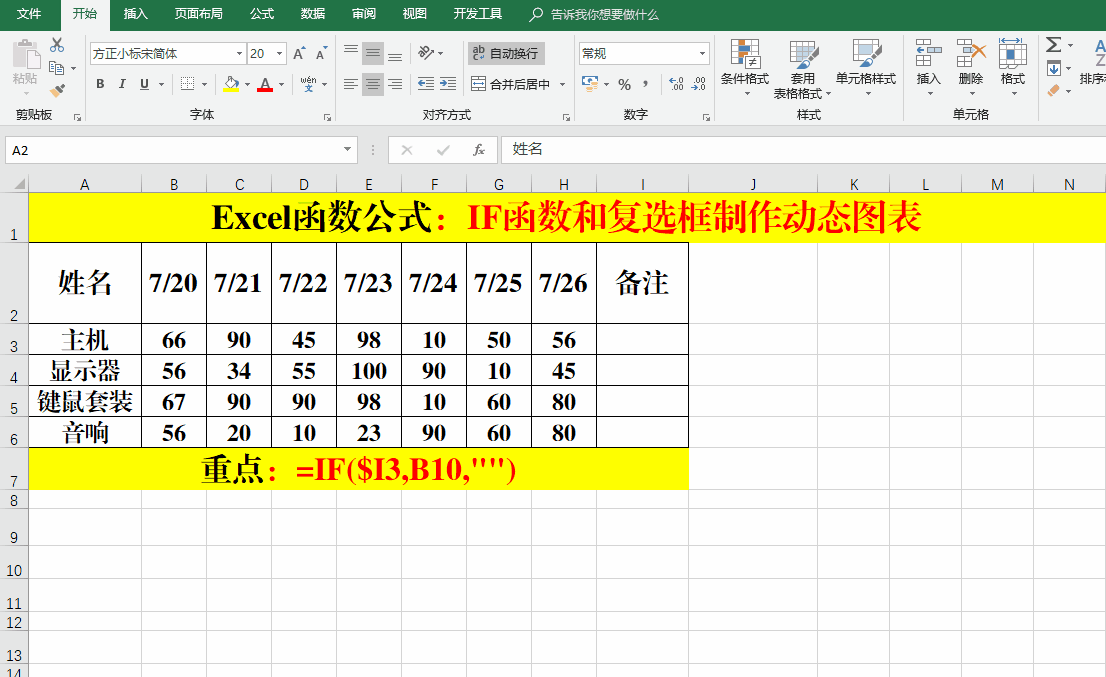Click the Merge & Center (合并后居中) button
This screenshot has height=677, width=1106.
click(512, 85)
